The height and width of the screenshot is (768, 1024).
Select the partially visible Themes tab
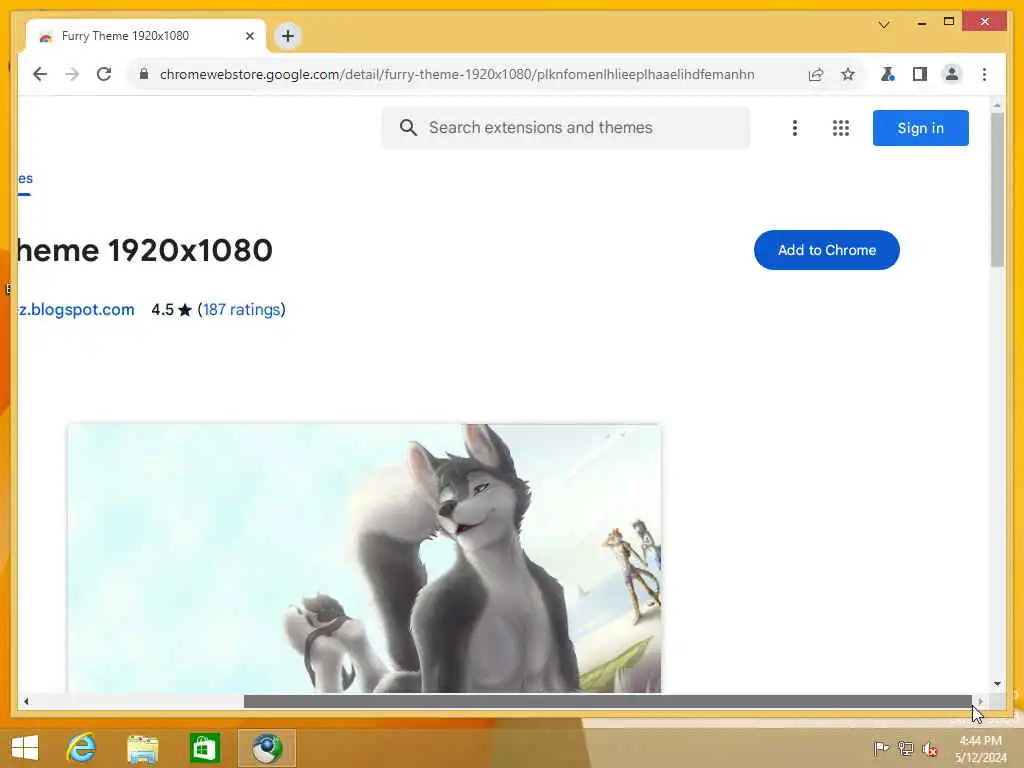pos(25,179)
